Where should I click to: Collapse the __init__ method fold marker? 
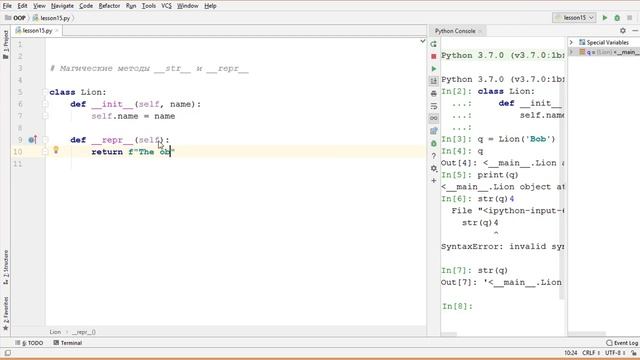pyautogui.click(x=45, y=104)
